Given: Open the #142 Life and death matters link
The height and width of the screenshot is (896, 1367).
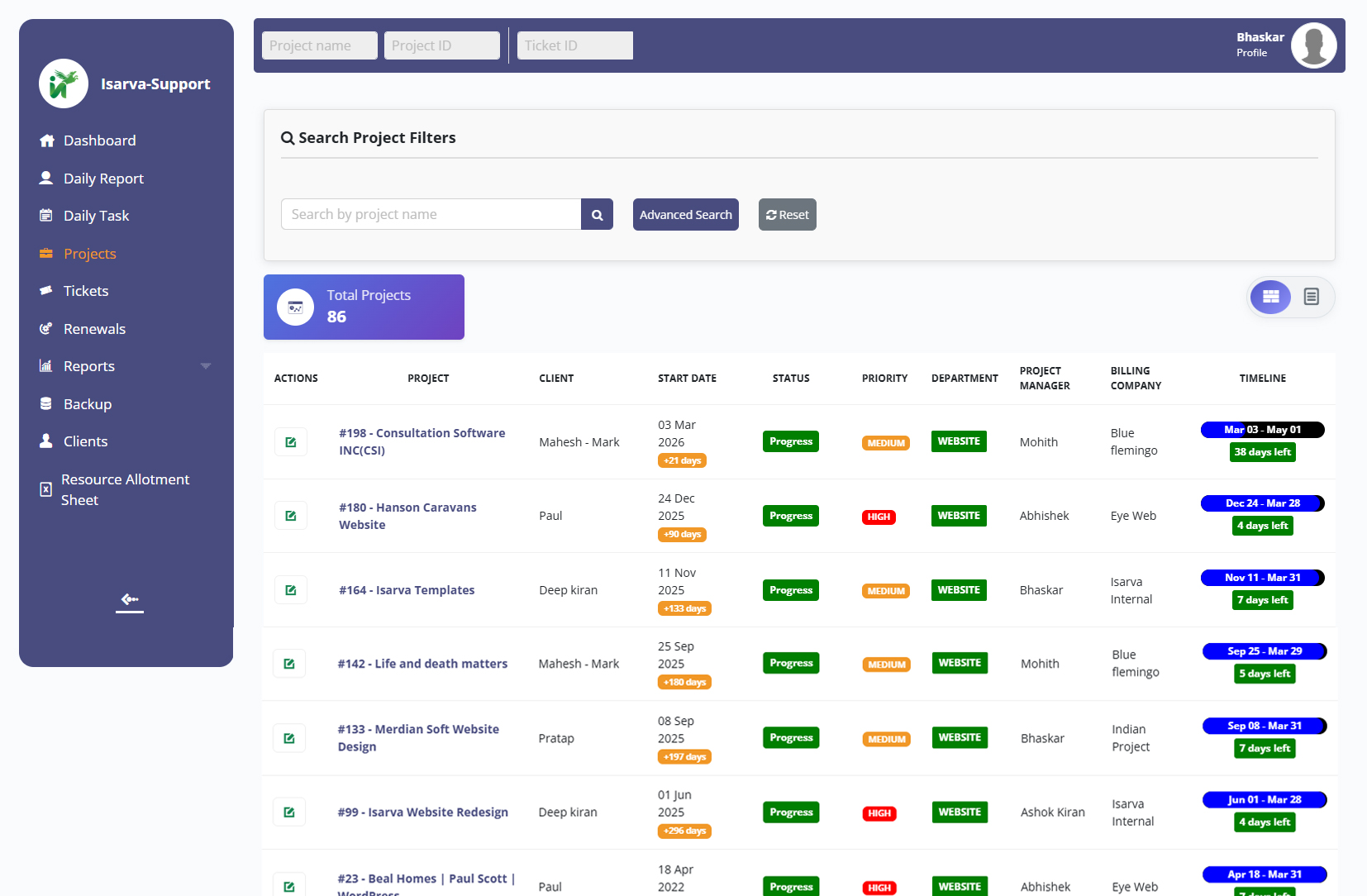Looking at the screenshot, I should [x=422, y=664].
